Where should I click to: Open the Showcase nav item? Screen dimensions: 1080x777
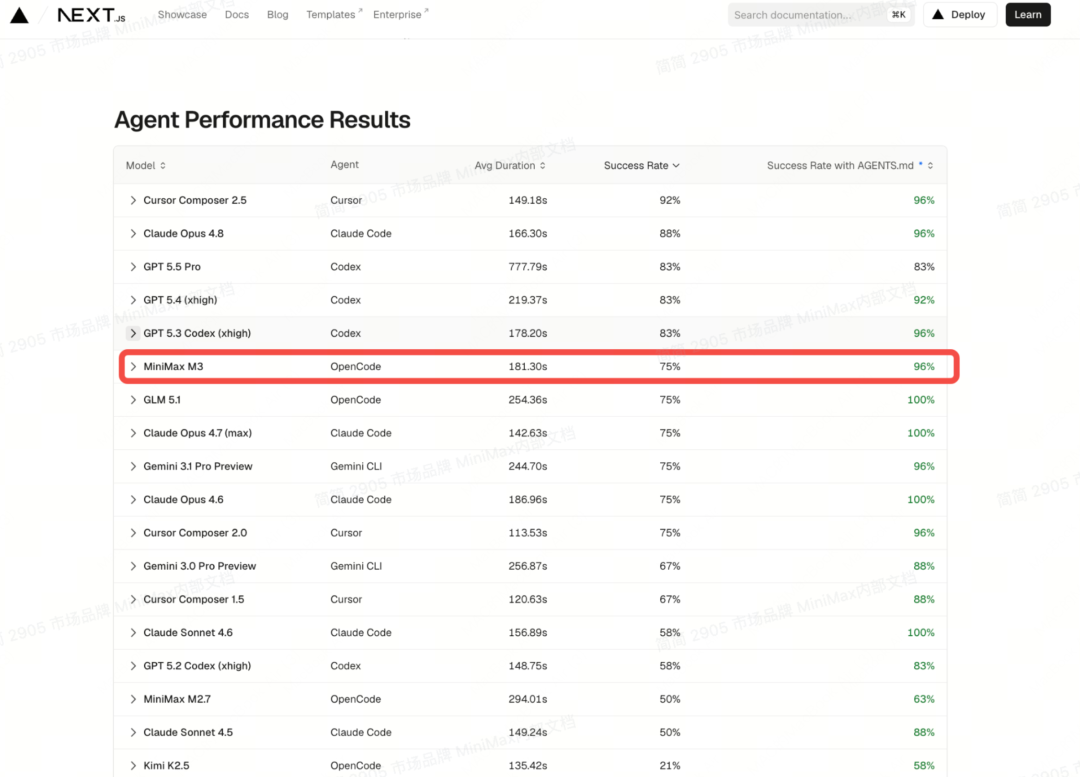pos(182,14)
